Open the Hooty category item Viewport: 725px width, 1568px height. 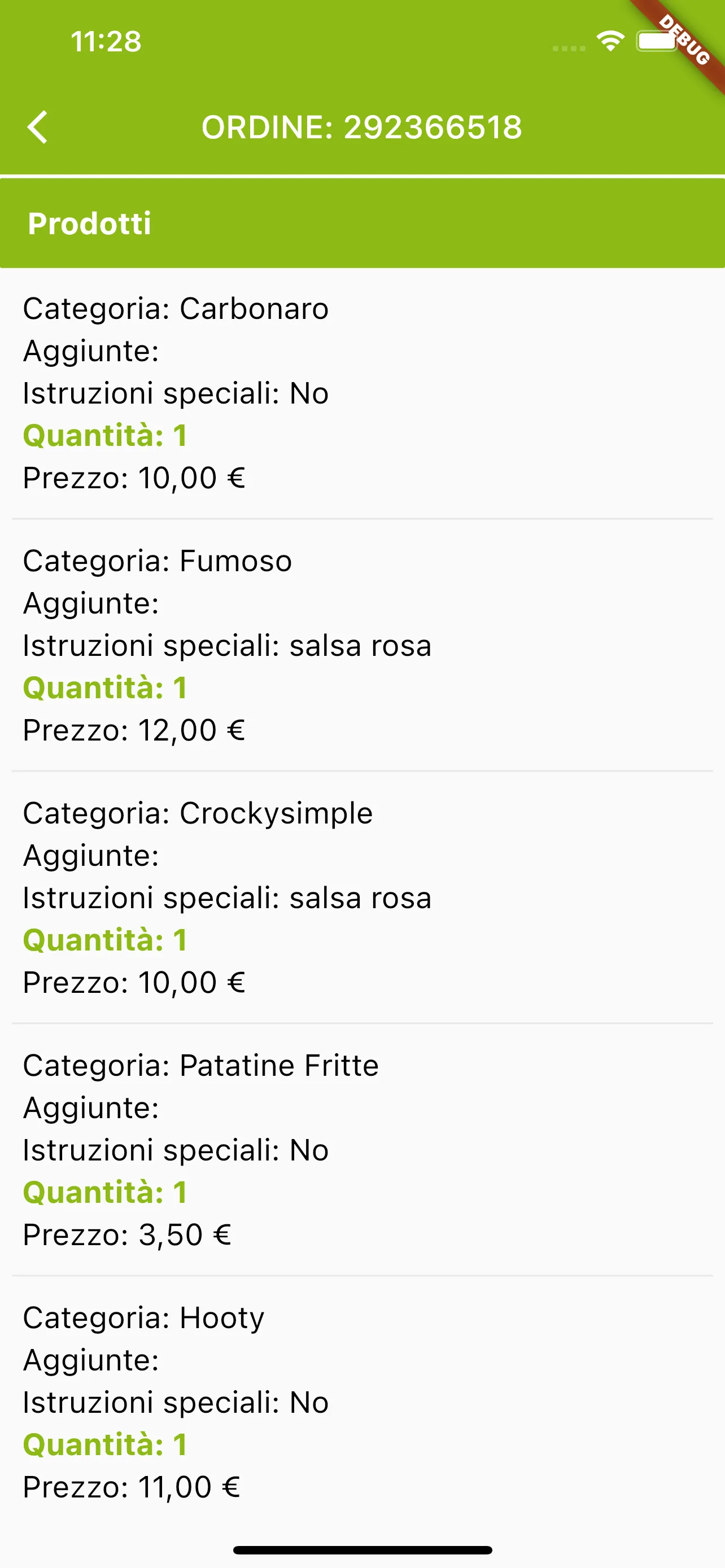[362, 1402]
